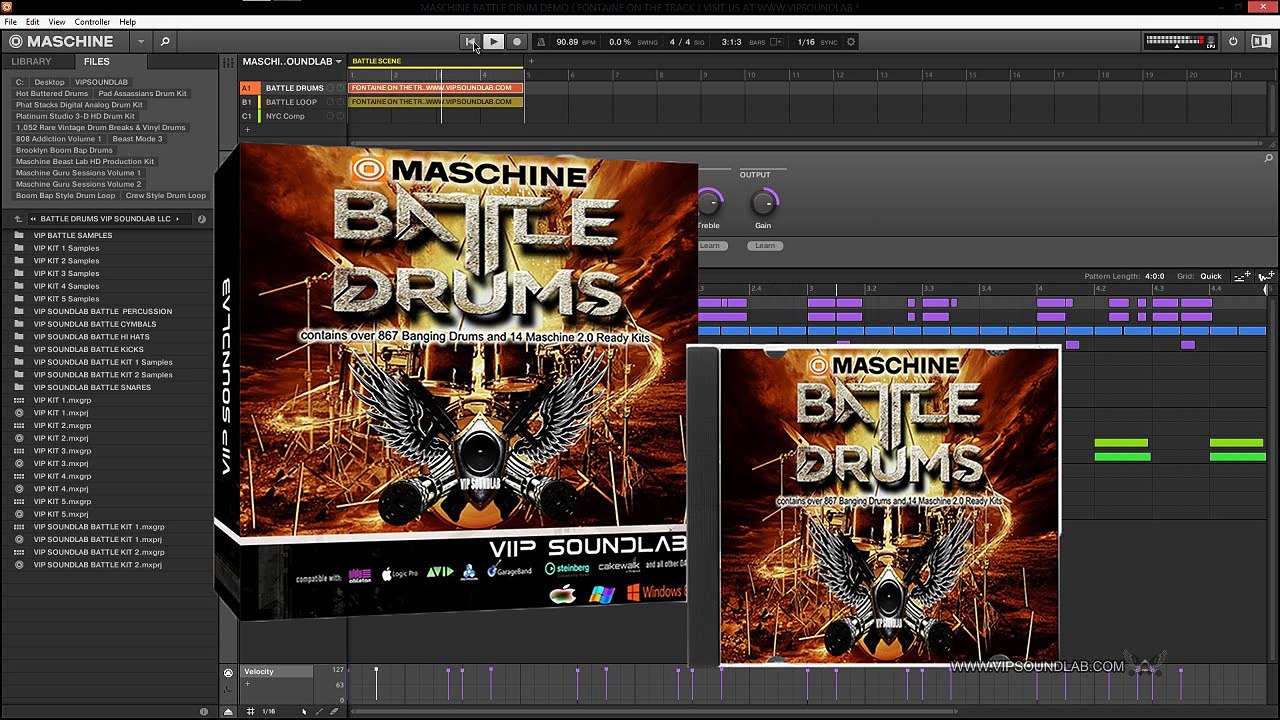
Task: Arm recording with the Record button
Action: coord(517,42)
